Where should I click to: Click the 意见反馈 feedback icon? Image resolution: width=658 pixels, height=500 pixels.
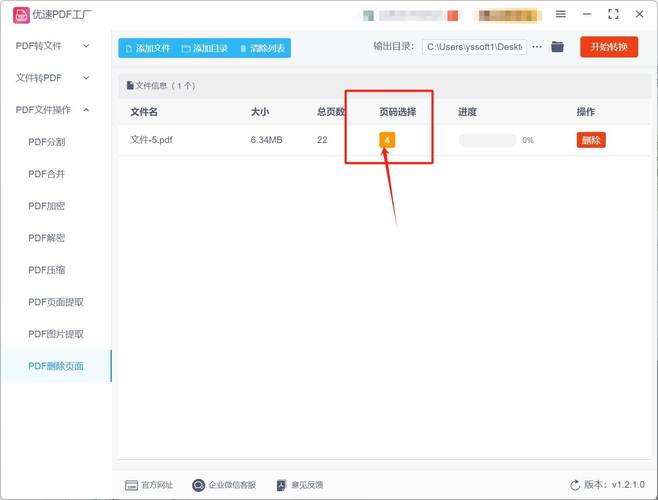(282, 485)
